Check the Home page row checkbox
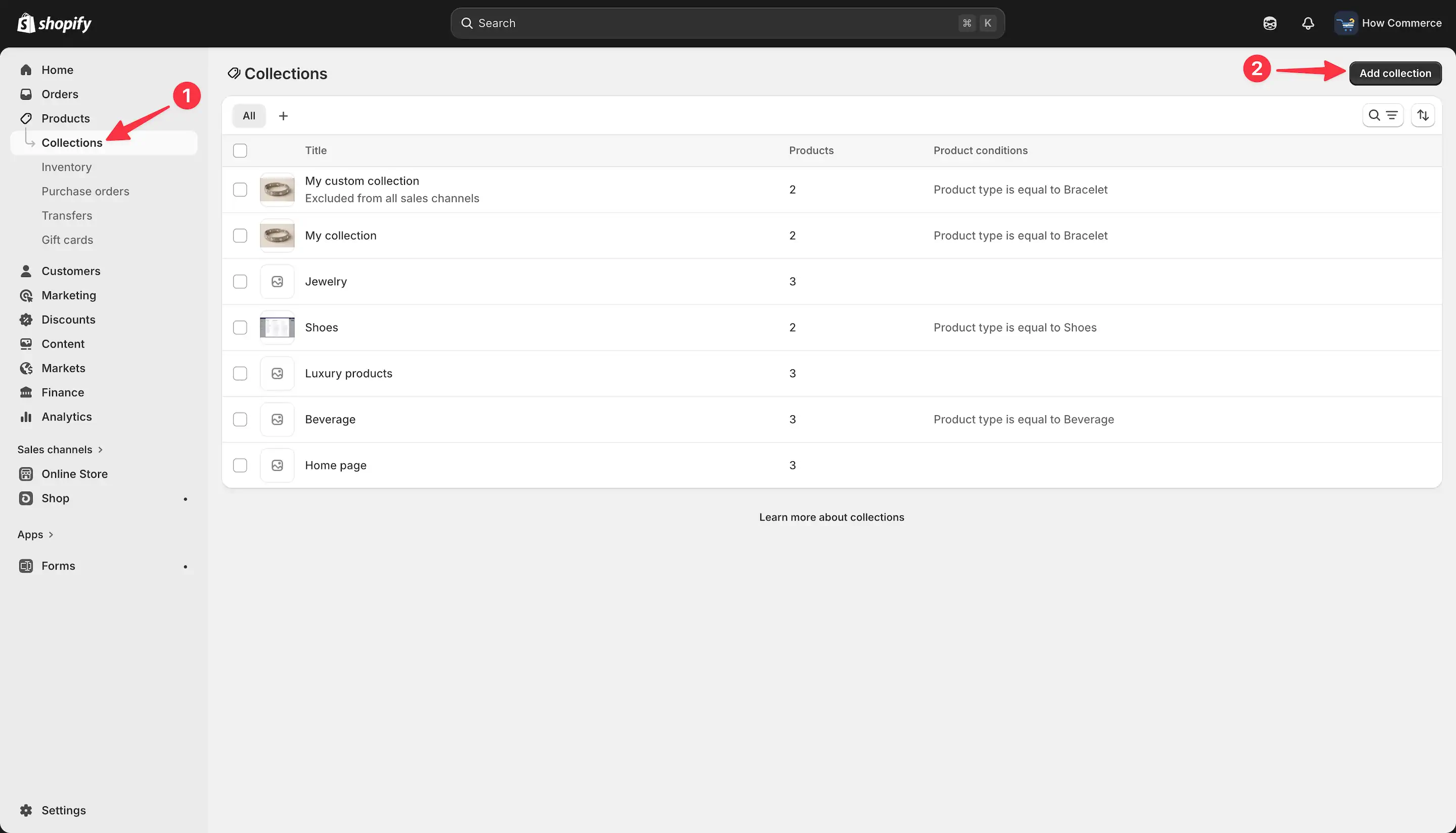Screen dimensions: 1456x833 (x=240, y=465)
